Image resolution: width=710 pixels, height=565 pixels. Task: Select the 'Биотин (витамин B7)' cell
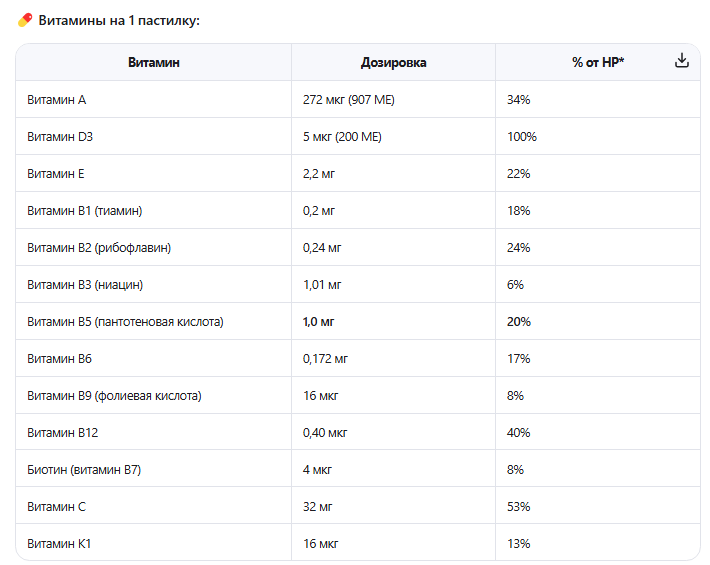(x=84, y=470)
